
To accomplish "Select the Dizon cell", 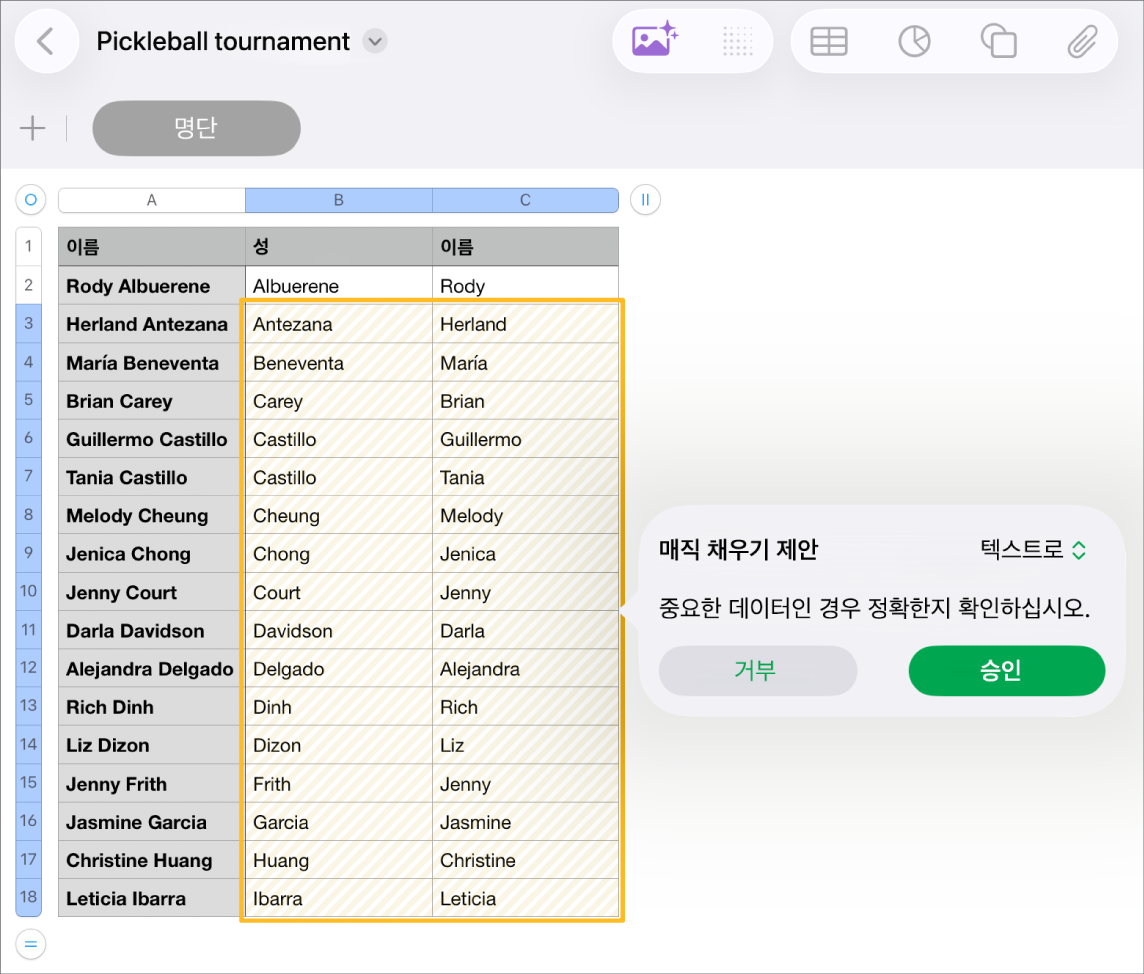I will coord(339,745).
